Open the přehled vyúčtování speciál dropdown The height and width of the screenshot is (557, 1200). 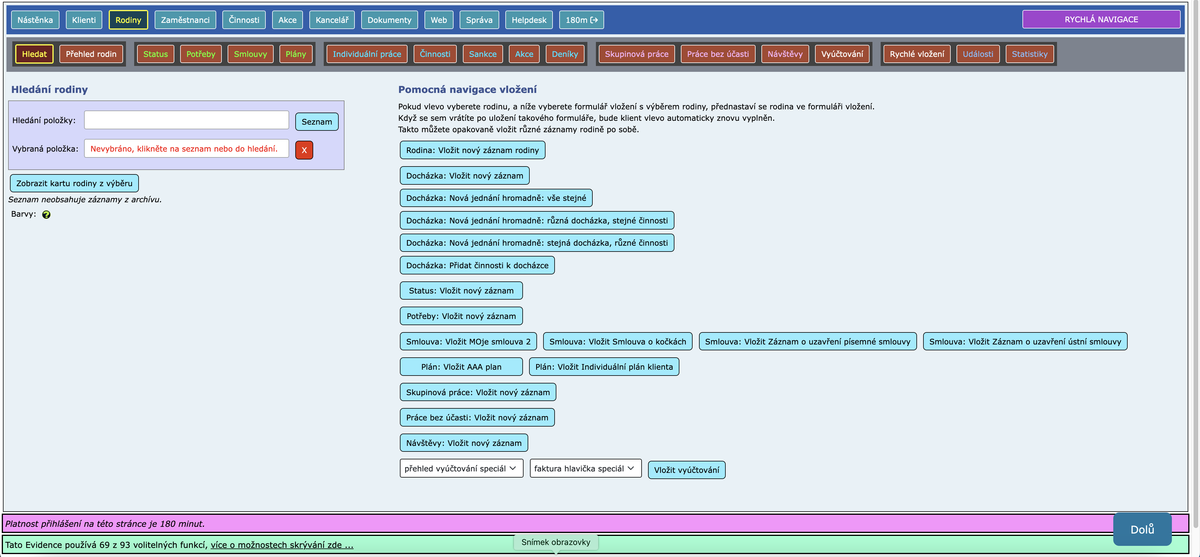[461, 468]
